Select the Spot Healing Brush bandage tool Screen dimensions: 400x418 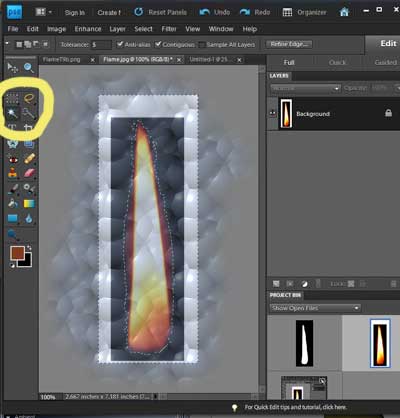pos(29,159)
